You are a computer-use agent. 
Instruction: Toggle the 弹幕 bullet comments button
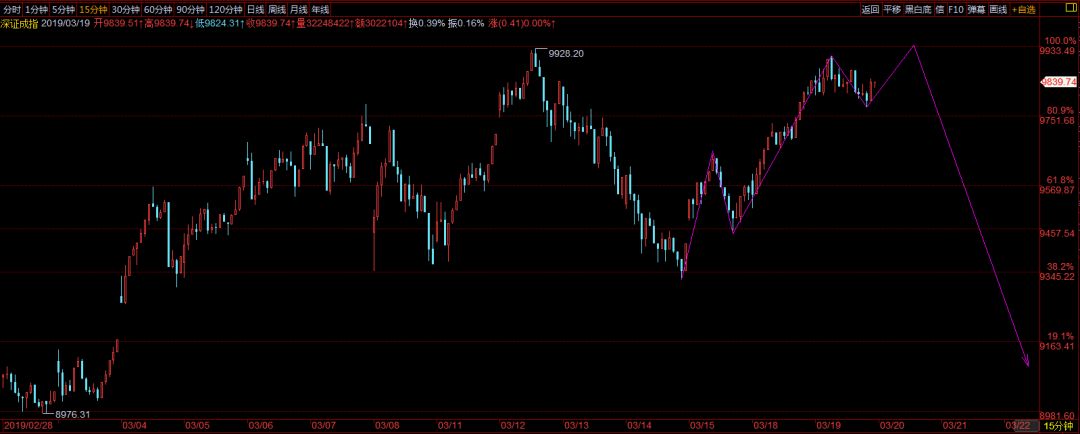(x=976, y=10)
